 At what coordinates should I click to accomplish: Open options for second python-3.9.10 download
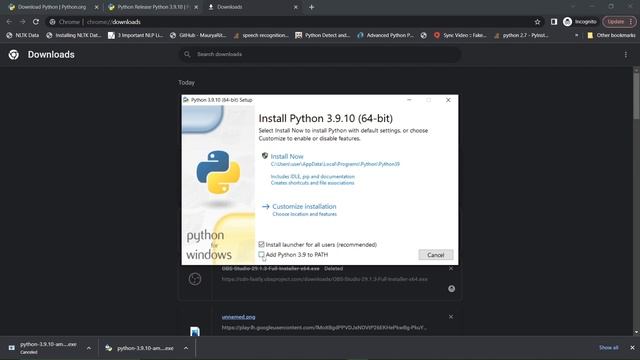pyautogui.click(x=186, y=348)
